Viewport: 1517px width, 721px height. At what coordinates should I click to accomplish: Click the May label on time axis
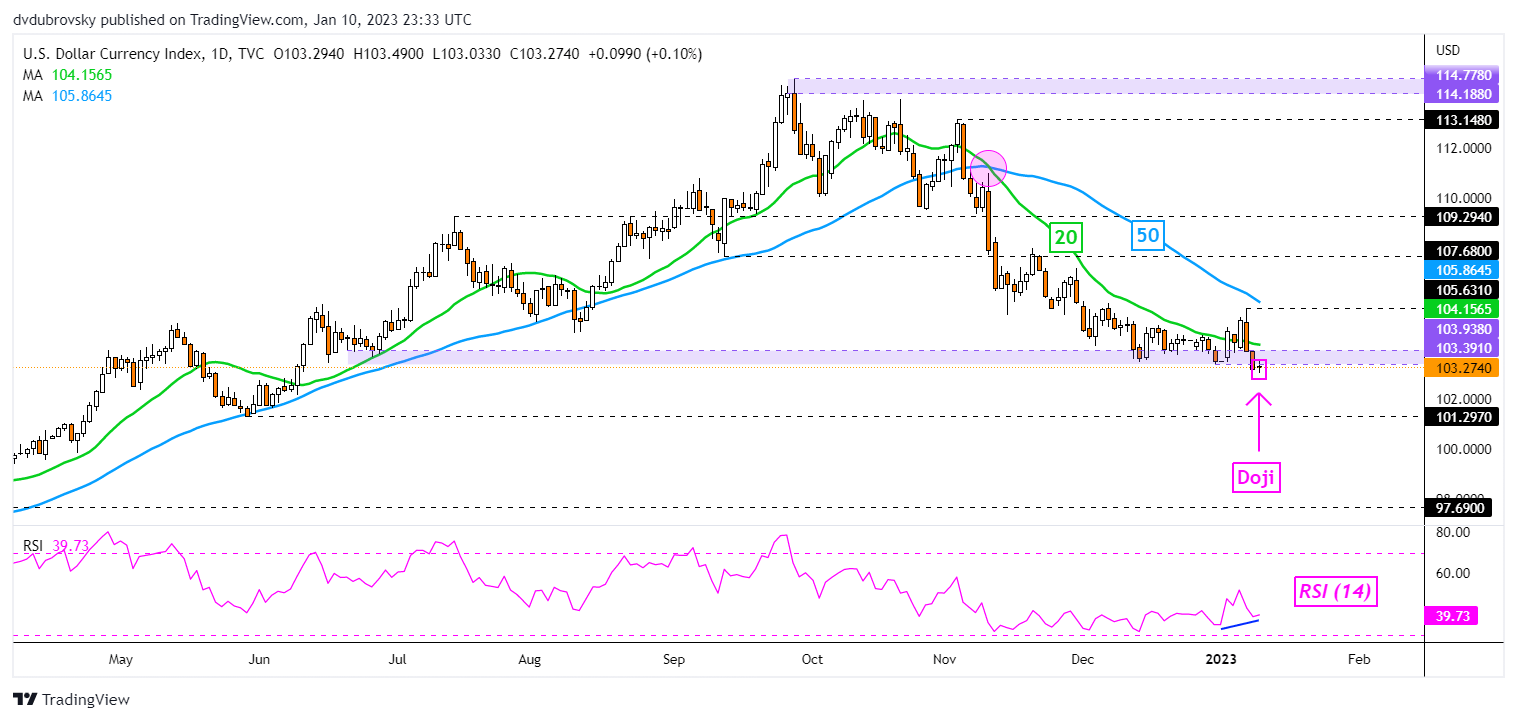(120, 659)
